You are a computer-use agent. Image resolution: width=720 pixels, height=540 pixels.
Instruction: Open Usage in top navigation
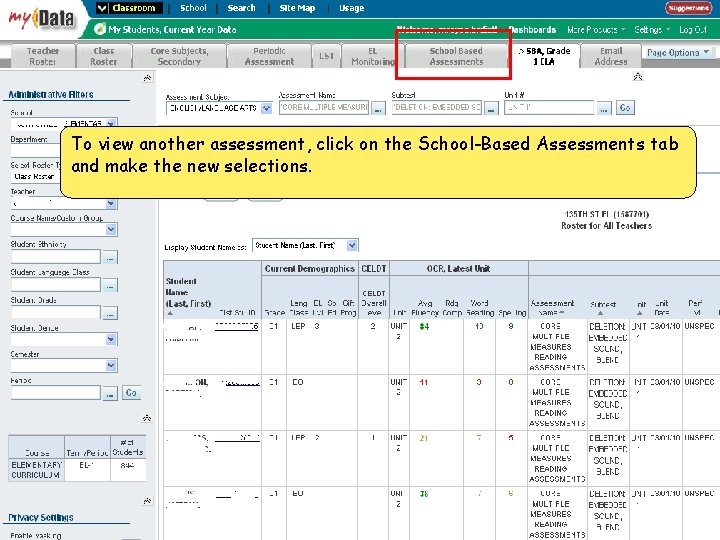pyautogui.click(x=352, y=8)
